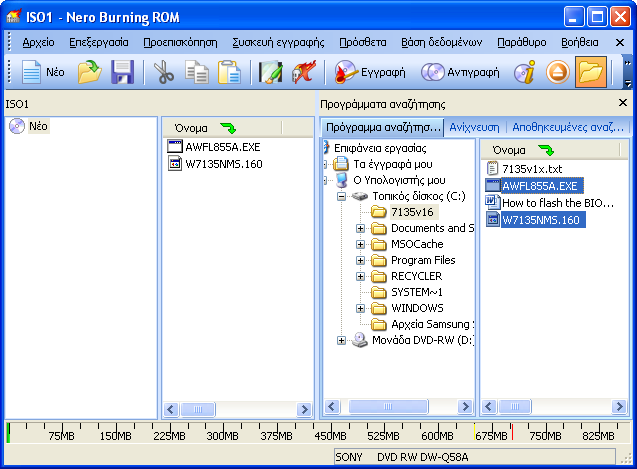Click the Αντιγραφή copy disc icon

tap(433, 72)
